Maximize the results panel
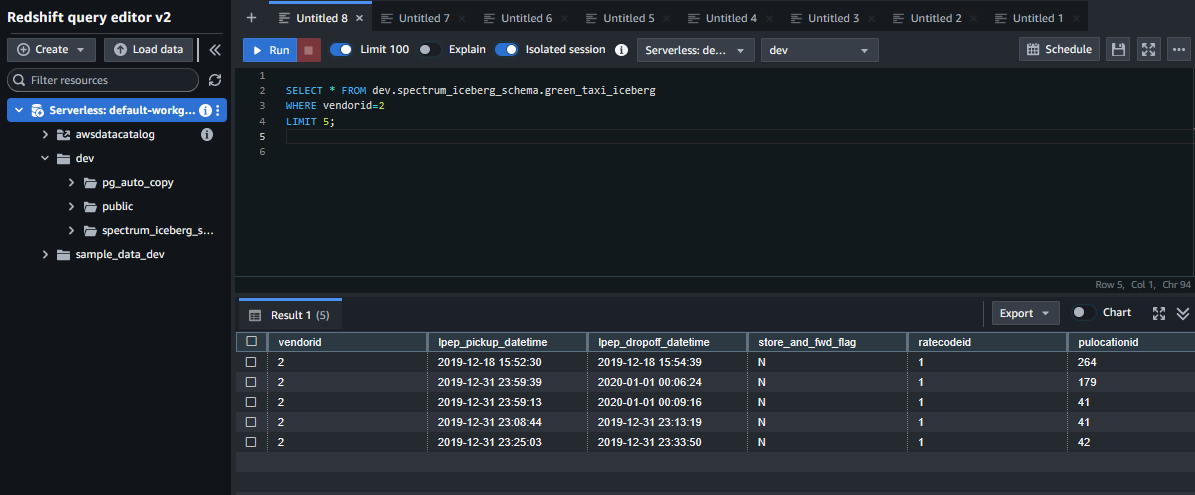 1159,313
